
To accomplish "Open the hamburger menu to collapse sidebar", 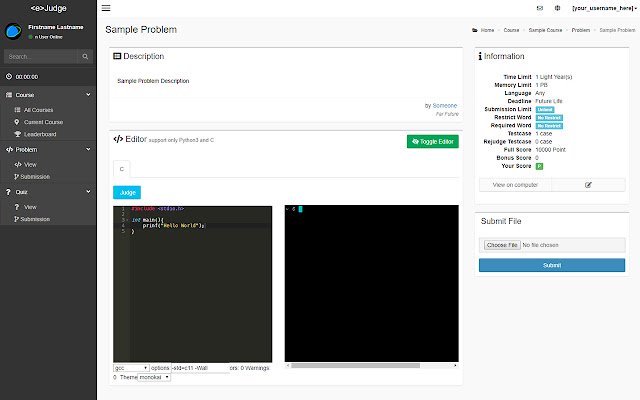I will pos(106,8).
